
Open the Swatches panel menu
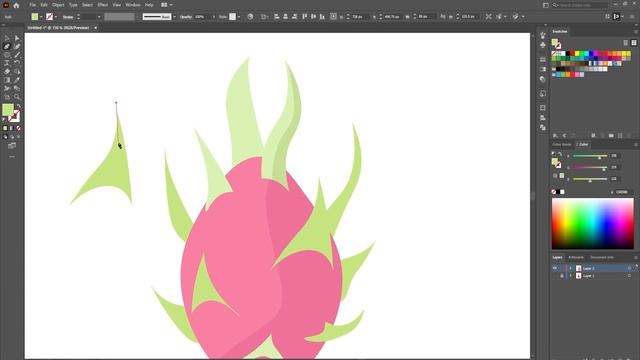point(636,31)
